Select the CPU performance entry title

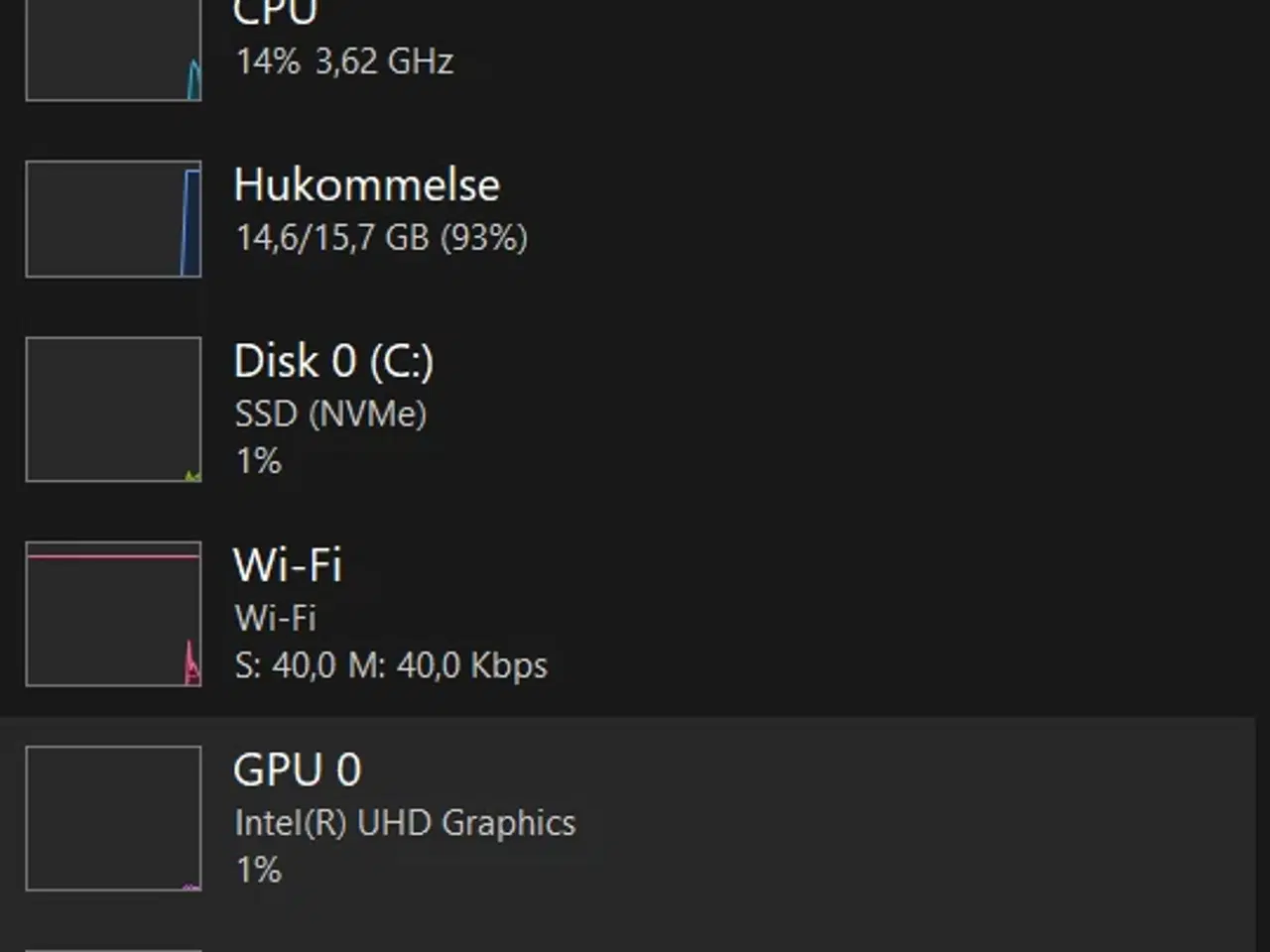275,14
